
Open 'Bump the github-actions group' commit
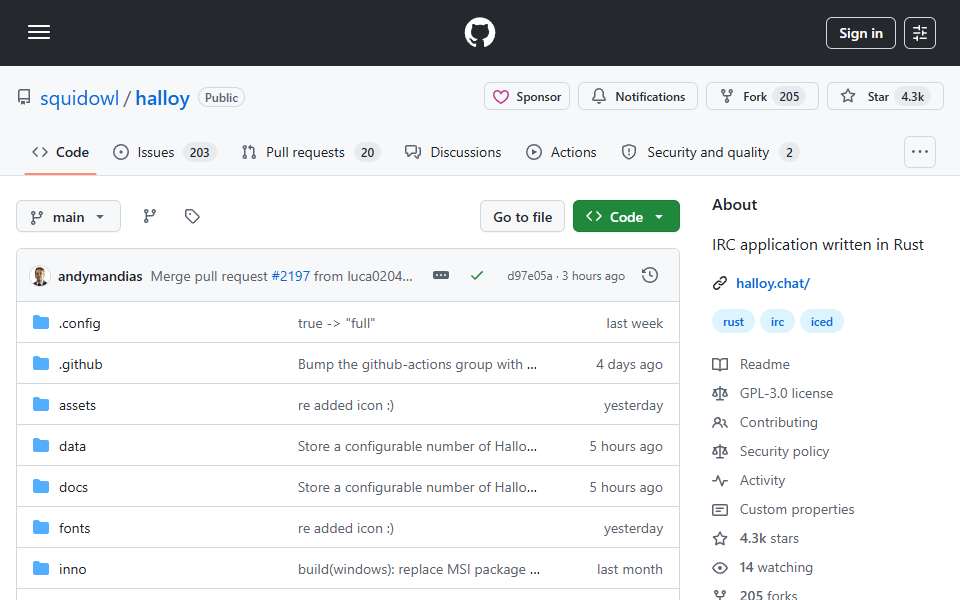417,364
